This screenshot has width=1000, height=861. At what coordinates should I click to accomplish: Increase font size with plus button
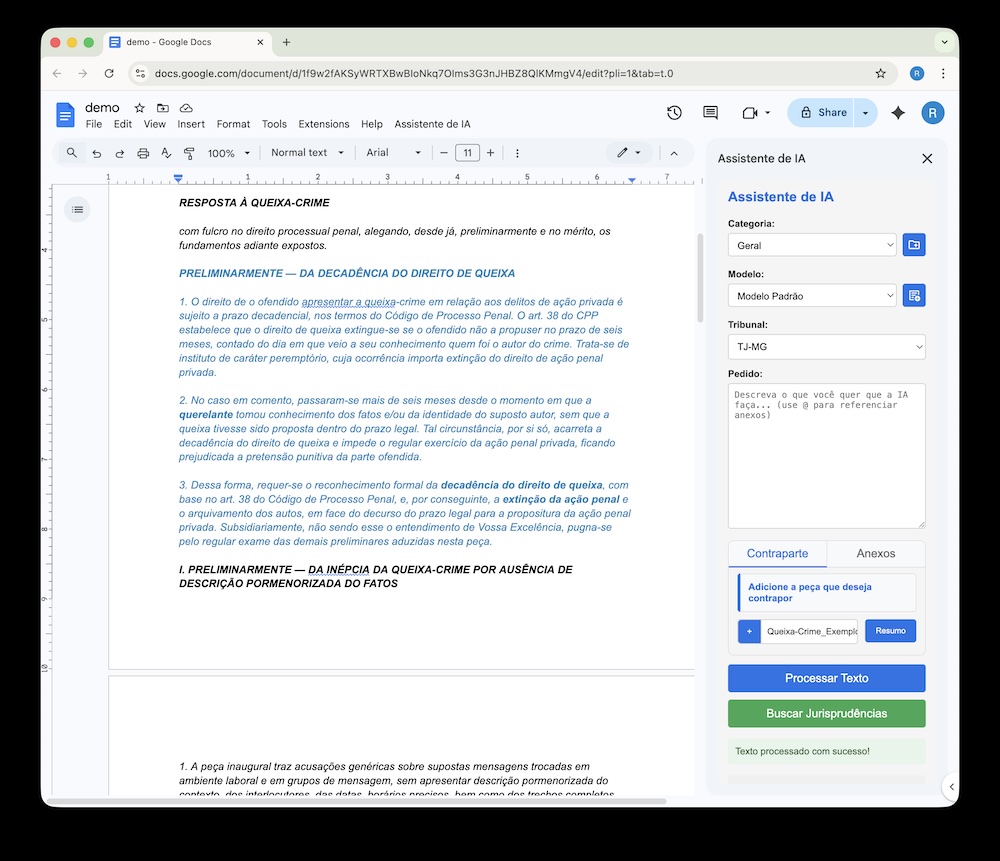pos(490,153)
